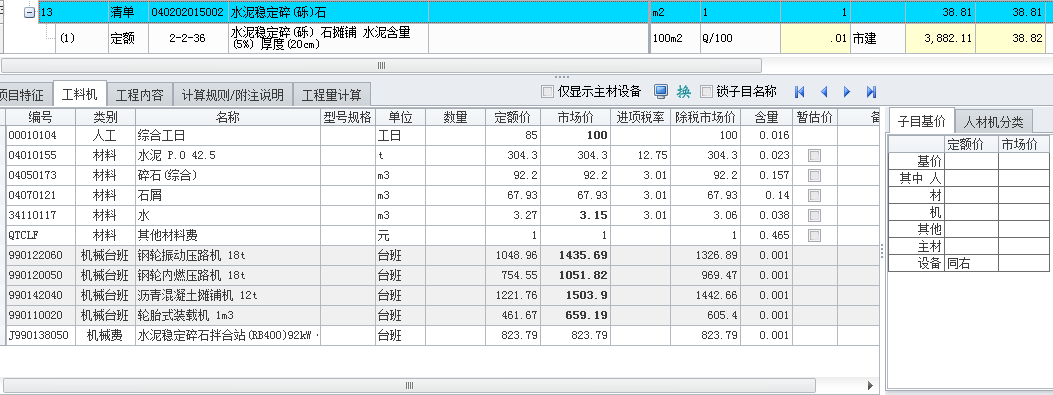Image resolution: width=1053 pixels, height=395 pixels.
Task: Toggle the 锁子目名称 checkbox
Action: [706, 91]
